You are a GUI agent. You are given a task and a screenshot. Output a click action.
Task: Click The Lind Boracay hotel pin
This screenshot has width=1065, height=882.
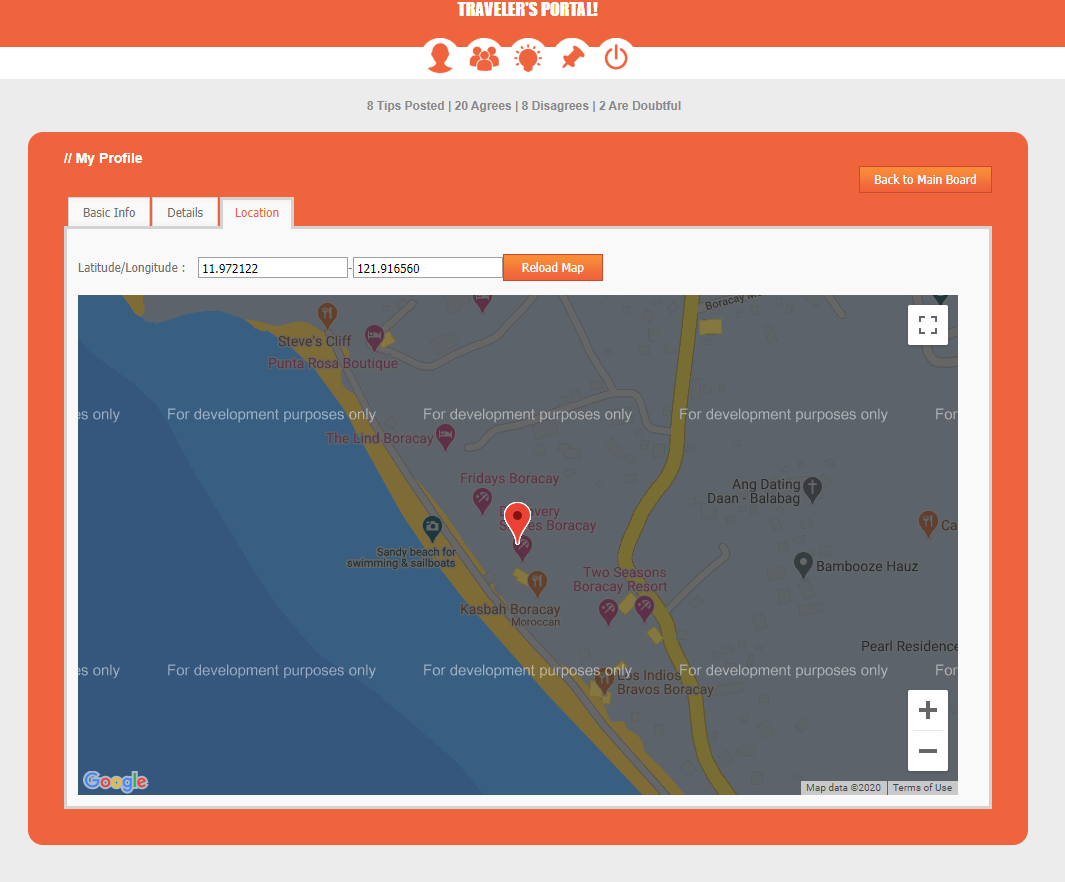tap(446, 437)
